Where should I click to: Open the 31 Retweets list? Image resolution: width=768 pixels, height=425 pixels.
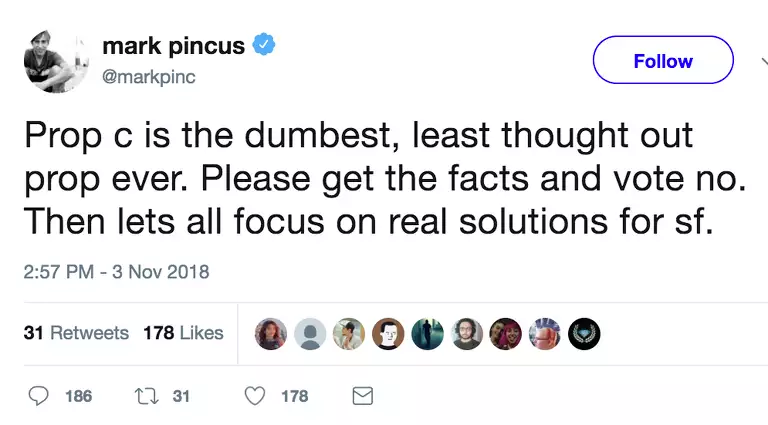tap(76, 333)
